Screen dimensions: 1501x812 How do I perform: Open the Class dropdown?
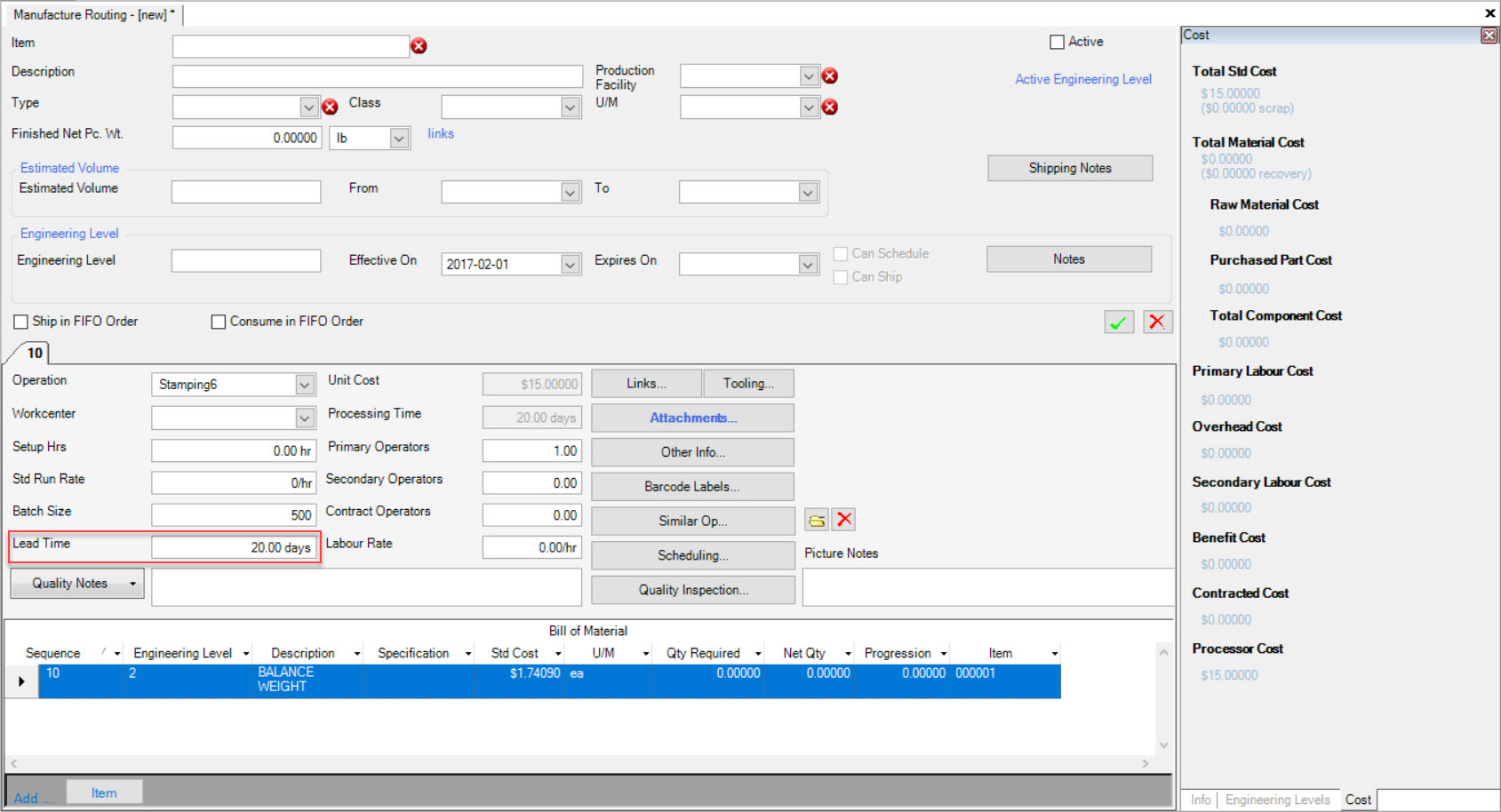pyautogui.click(x=571, y=107)
